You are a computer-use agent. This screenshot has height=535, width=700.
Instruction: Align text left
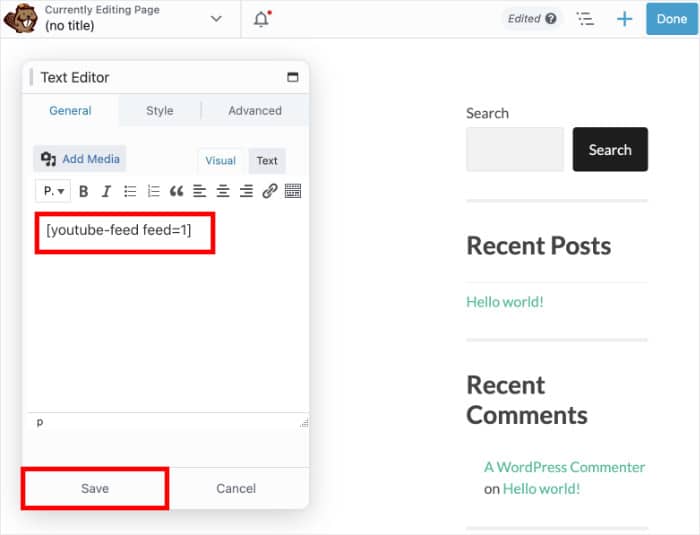[x=200, y=192]
